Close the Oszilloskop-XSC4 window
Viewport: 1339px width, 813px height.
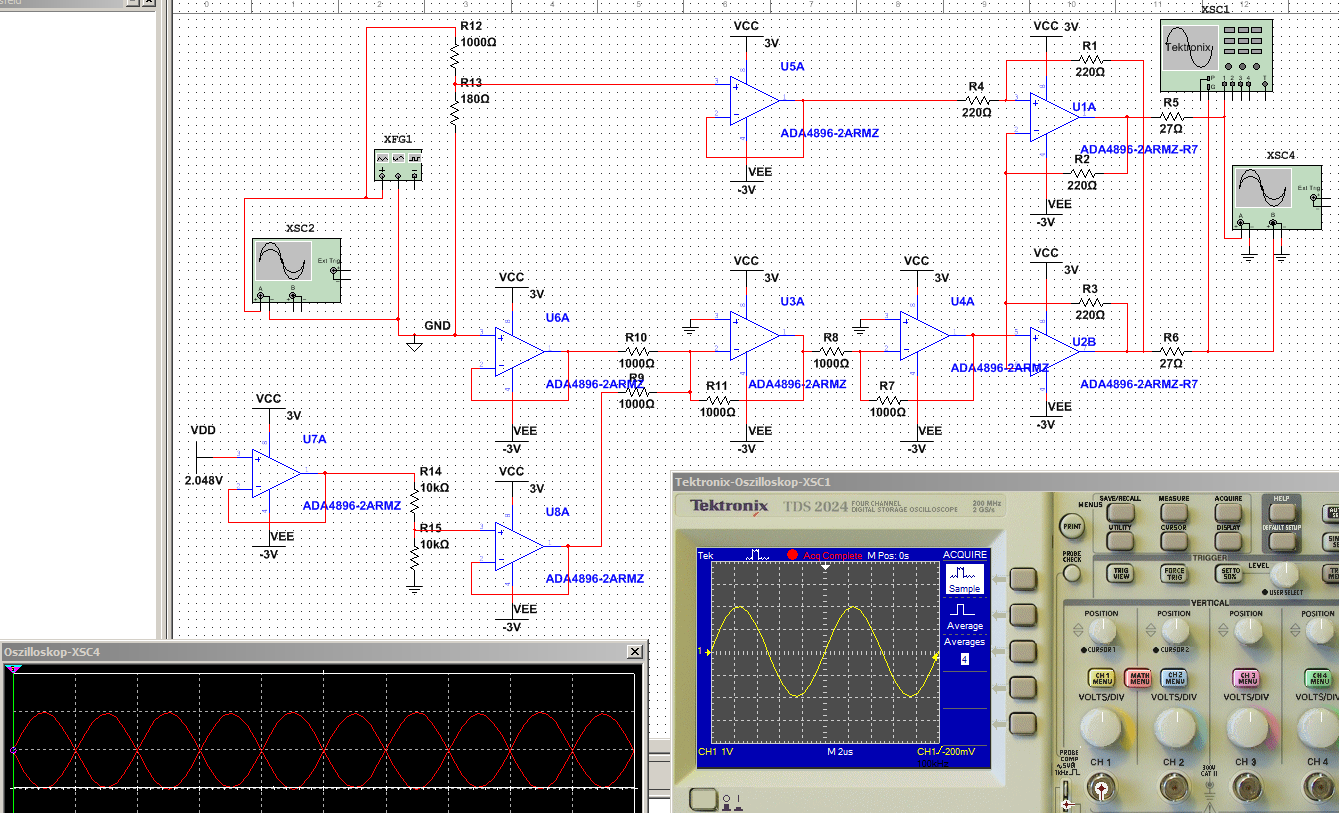point(634,652)
